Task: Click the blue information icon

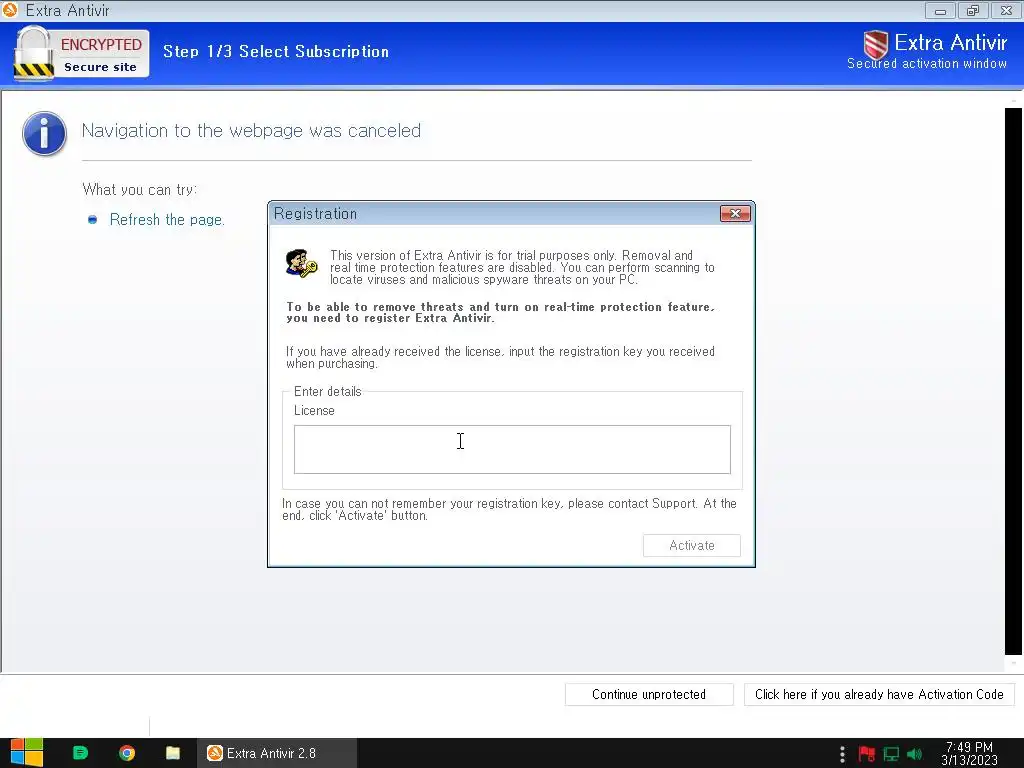Action: click(x=44, y=133)
